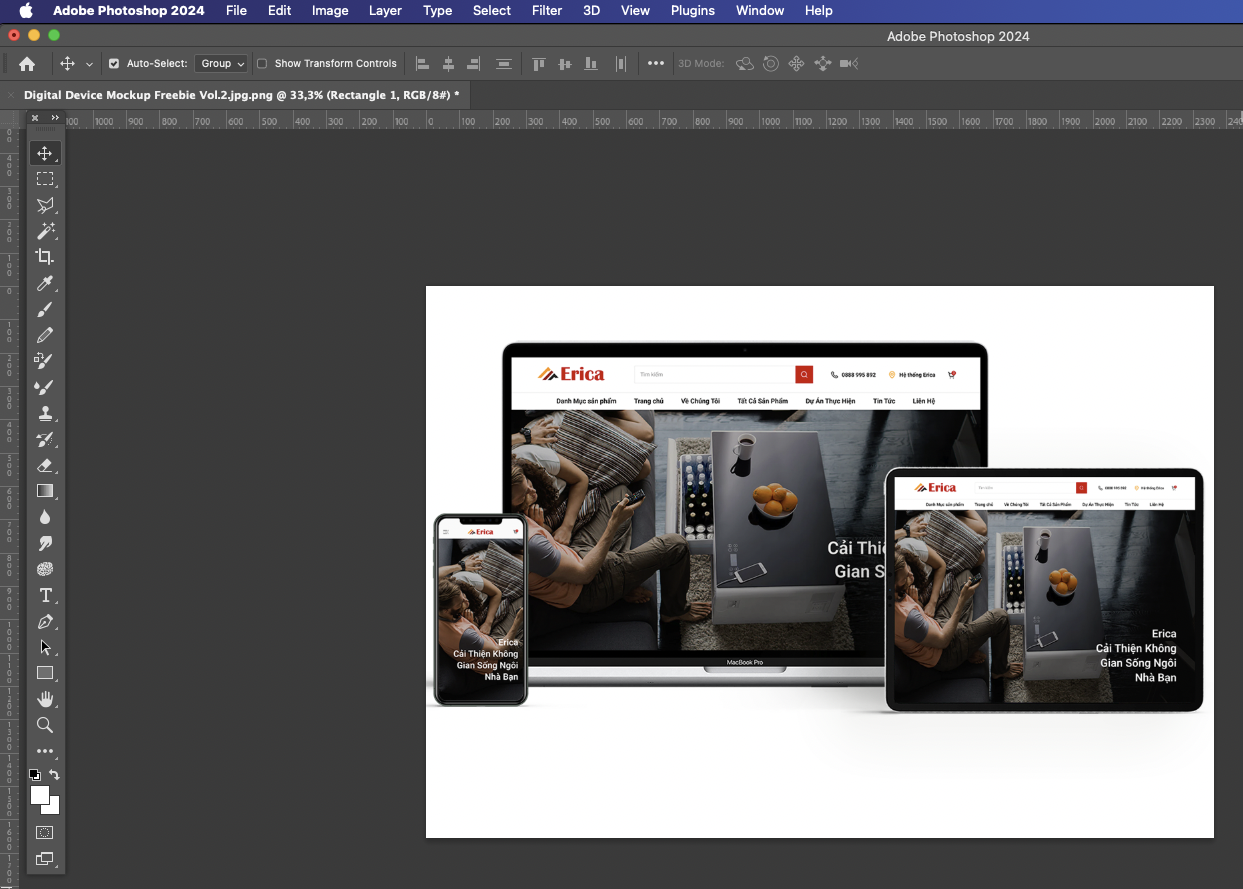Open the Auto-Select Group dropdown
The height and width of the screenshot is (889, 1243).
[221, 63]
